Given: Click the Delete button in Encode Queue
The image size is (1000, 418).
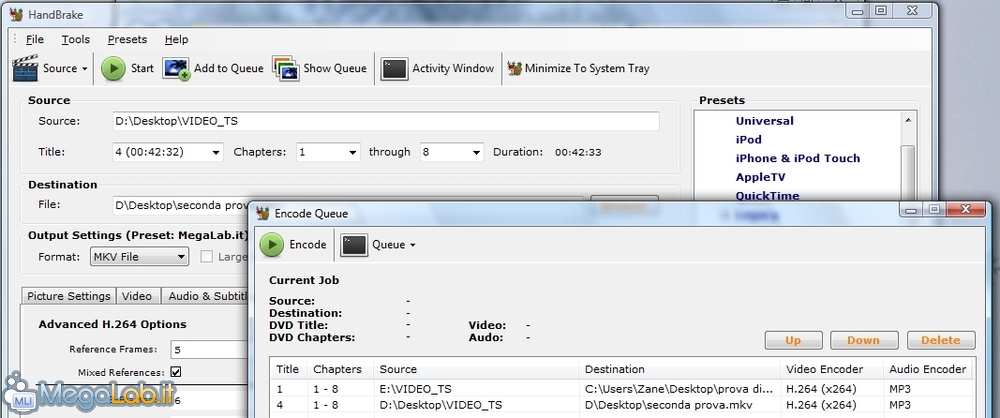Looking at the screenshot, I should pos(941,340).
